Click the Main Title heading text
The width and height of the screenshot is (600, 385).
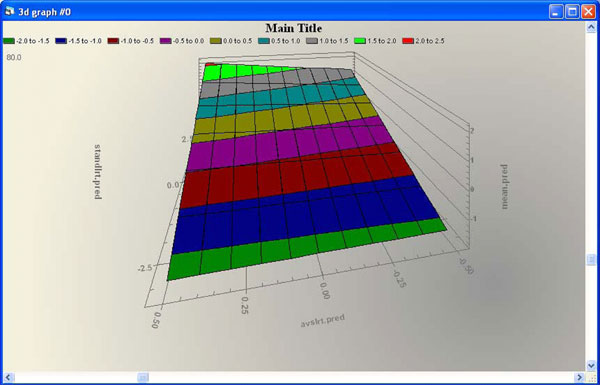click(293, 28)
